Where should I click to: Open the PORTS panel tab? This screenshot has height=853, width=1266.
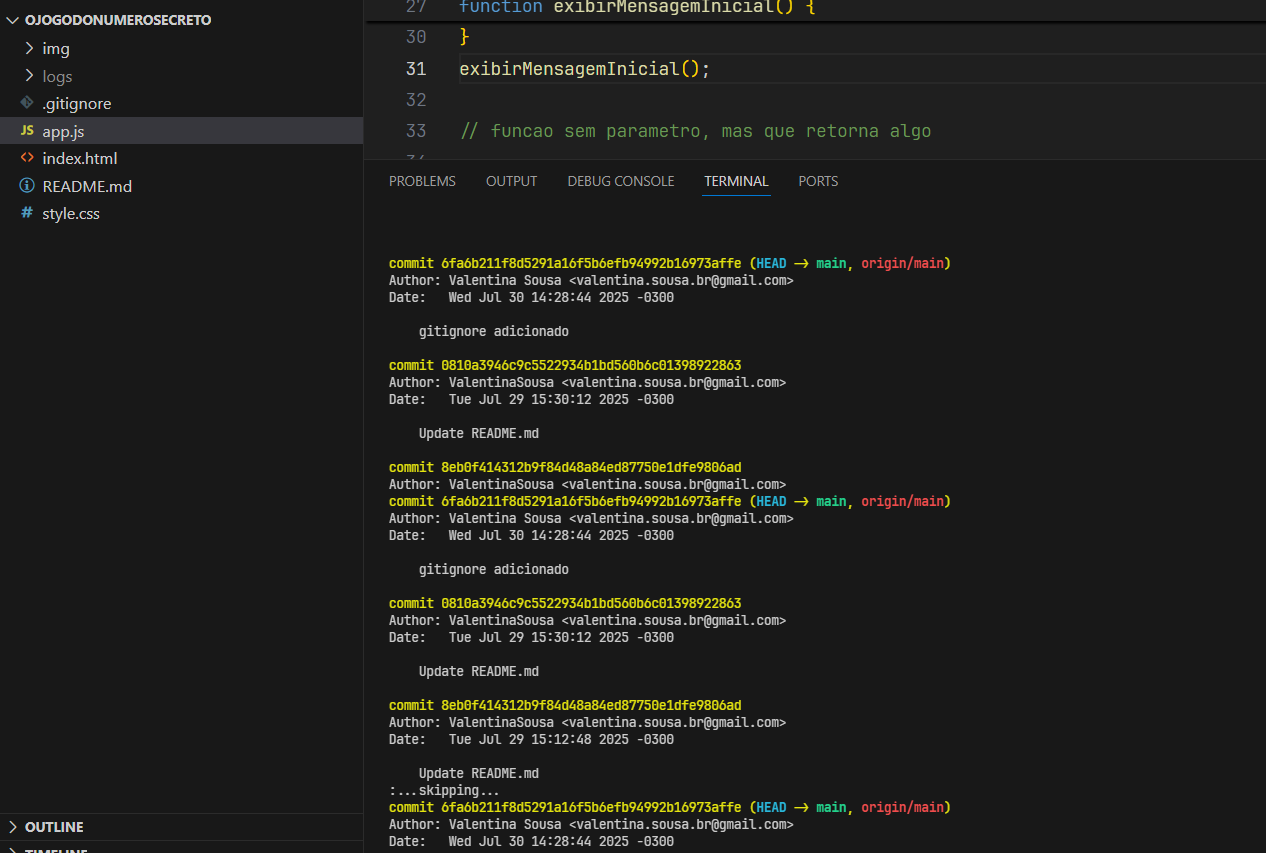(x=818, y=181)
